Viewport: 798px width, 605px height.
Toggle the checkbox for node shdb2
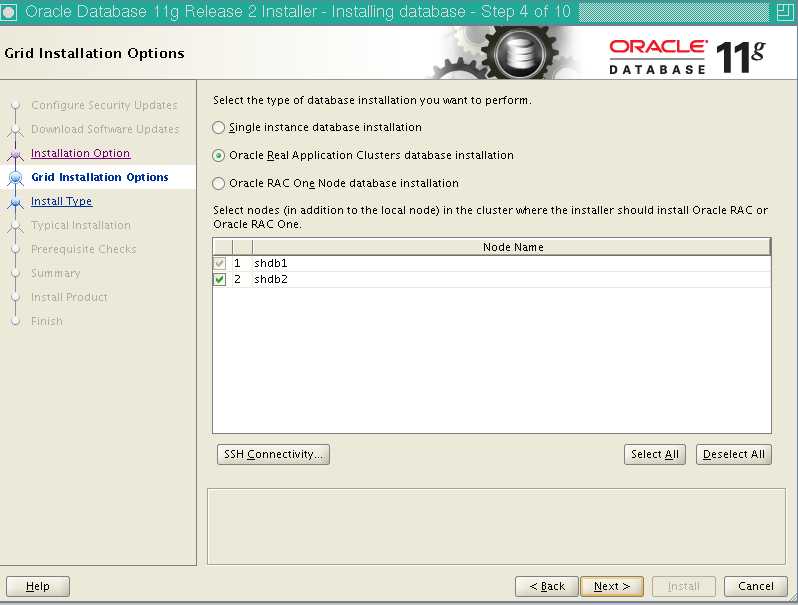pyautogui.click(x=219, y=279)
